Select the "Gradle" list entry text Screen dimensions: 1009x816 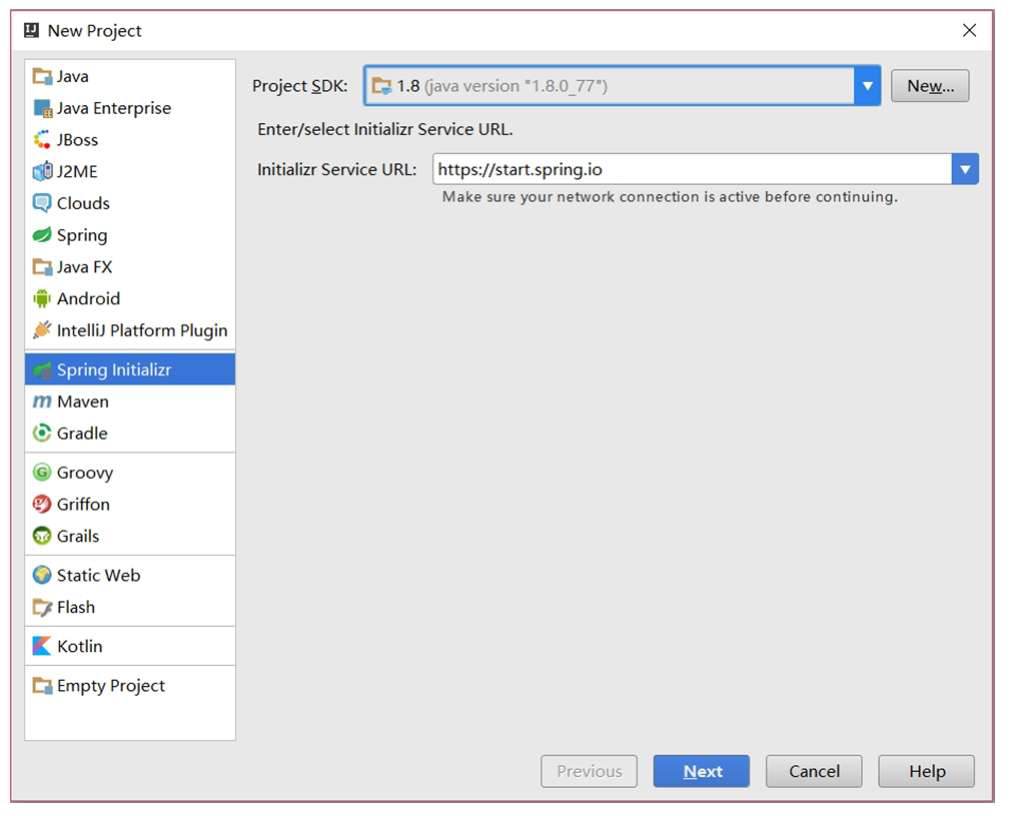(x=82, y=433)
